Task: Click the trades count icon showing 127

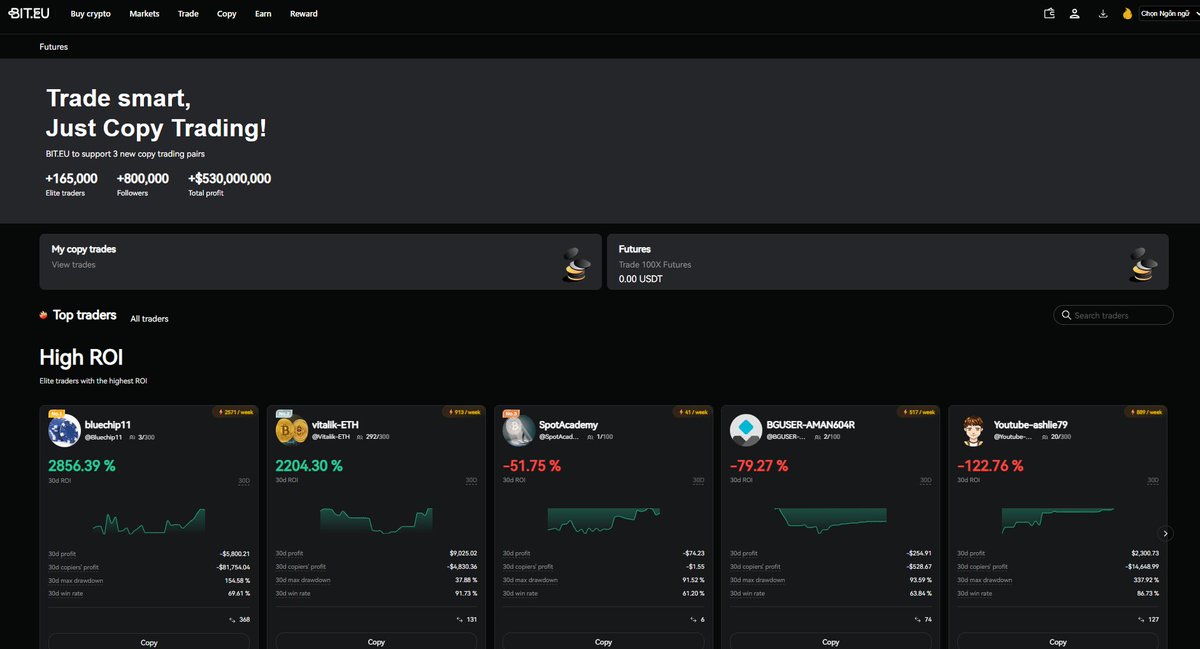Action: click(1141, 620)
